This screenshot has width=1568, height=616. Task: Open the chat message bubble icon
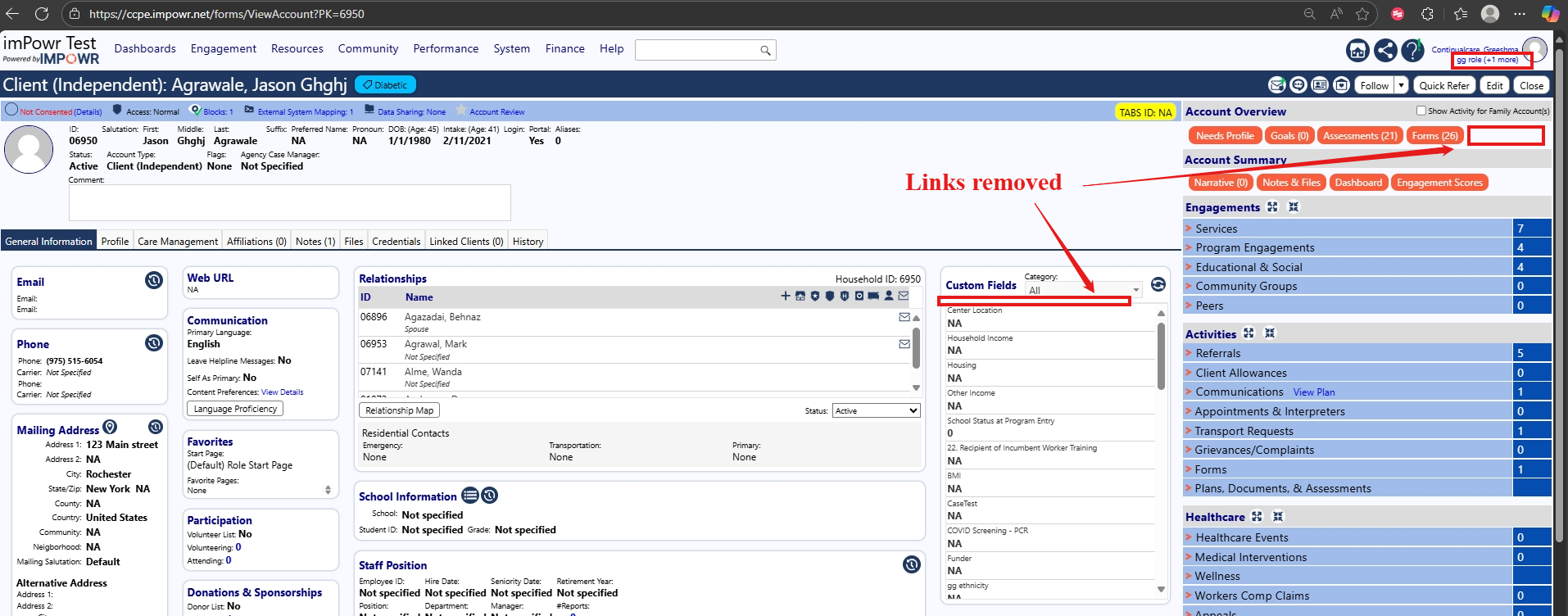1298,85
